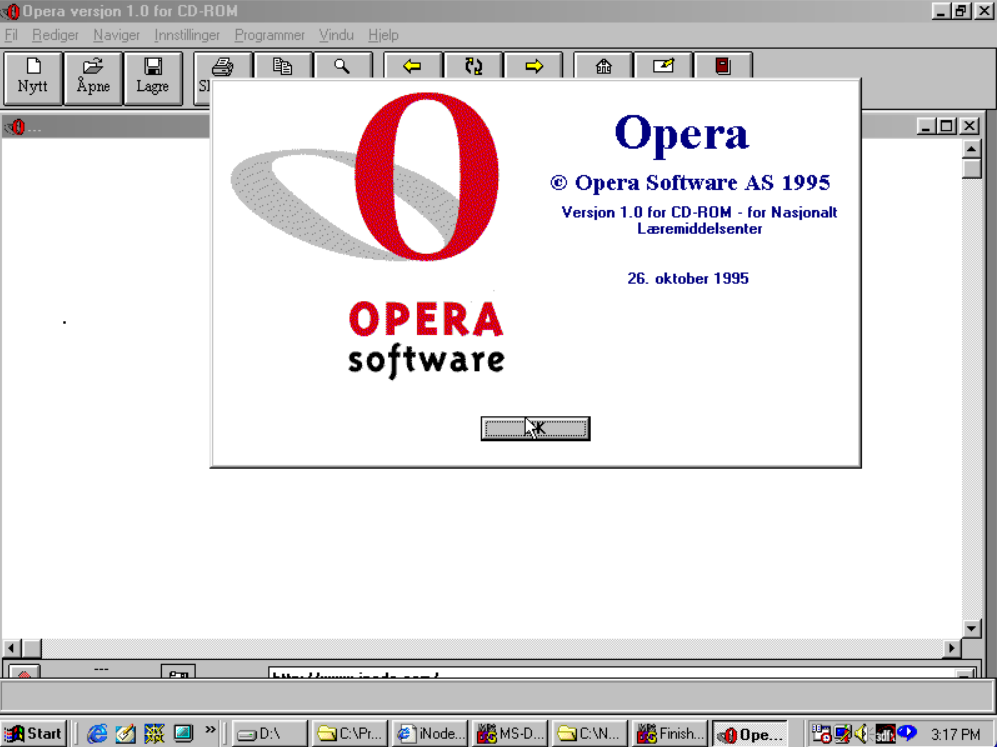The width and height of the screenshot is (997, 747).
Task: Go forward with yellow right arrow
Action: pyautogui.click(x=533, y=67)
